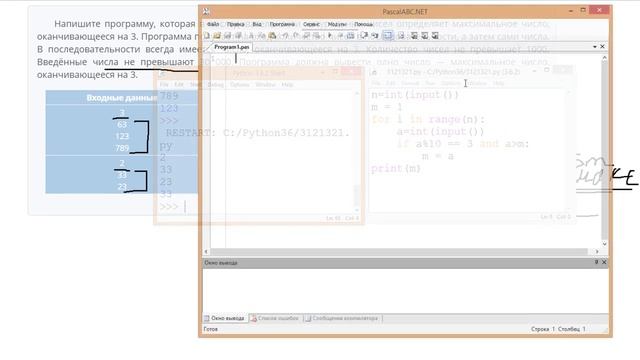The height and width of the screenshot is (360, 640).
Task: Click the Входные данные table header
Action: click(122, 98)
